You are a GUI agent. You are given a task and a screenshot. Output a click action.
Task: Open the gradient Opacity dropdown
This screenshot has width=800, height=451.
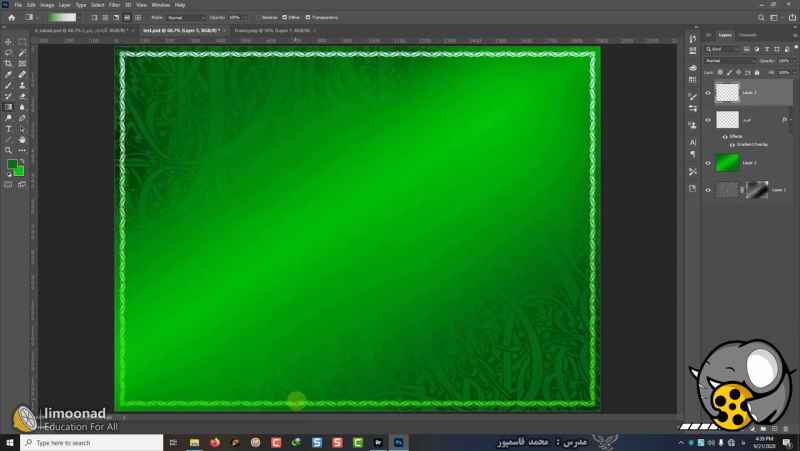pyautogui.click(x=237, y=17)
